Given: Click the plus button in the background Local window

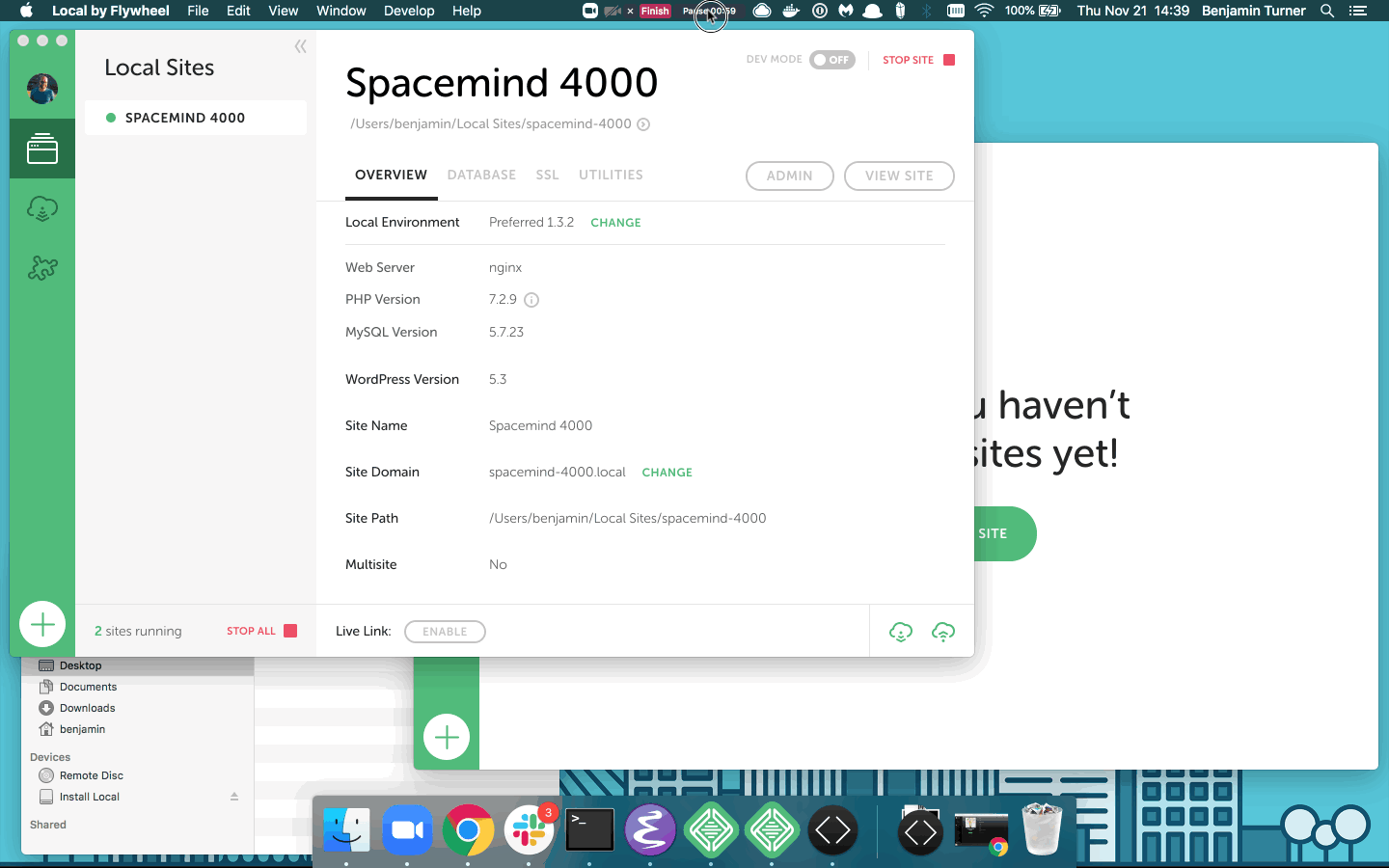Looking at the screenshot, I should click(x=447, y=738).
